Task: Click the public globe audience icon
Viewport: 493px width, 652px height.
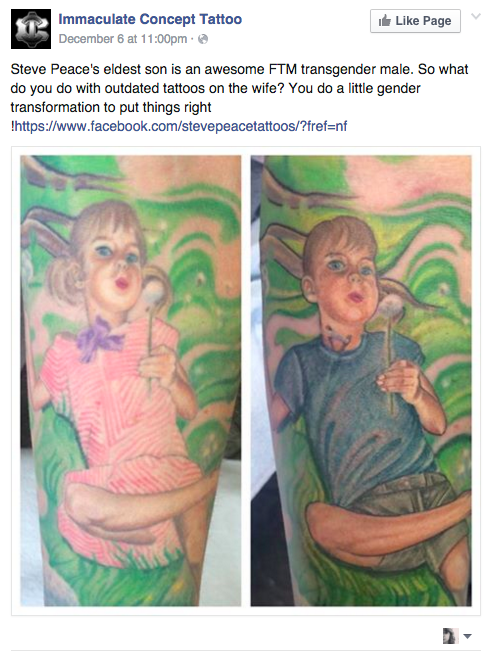Action: tap(203, 39)
